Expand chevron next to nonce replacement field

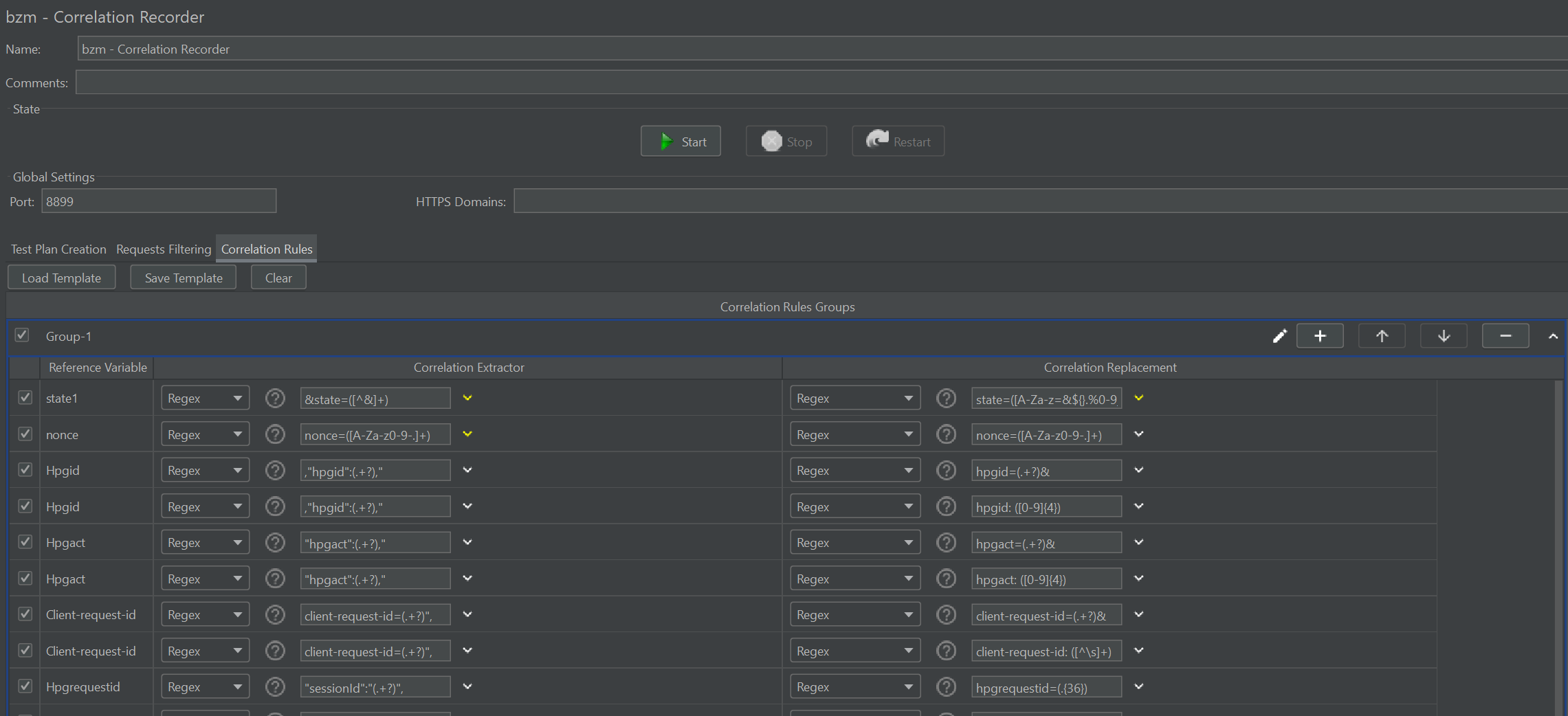click(x=1139, y=434)
